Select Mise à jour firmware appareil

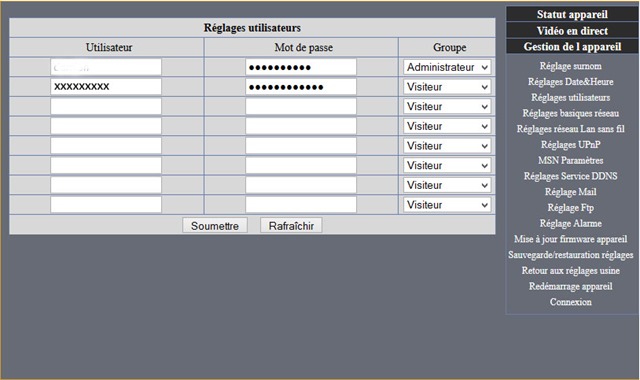click(570, 239)
